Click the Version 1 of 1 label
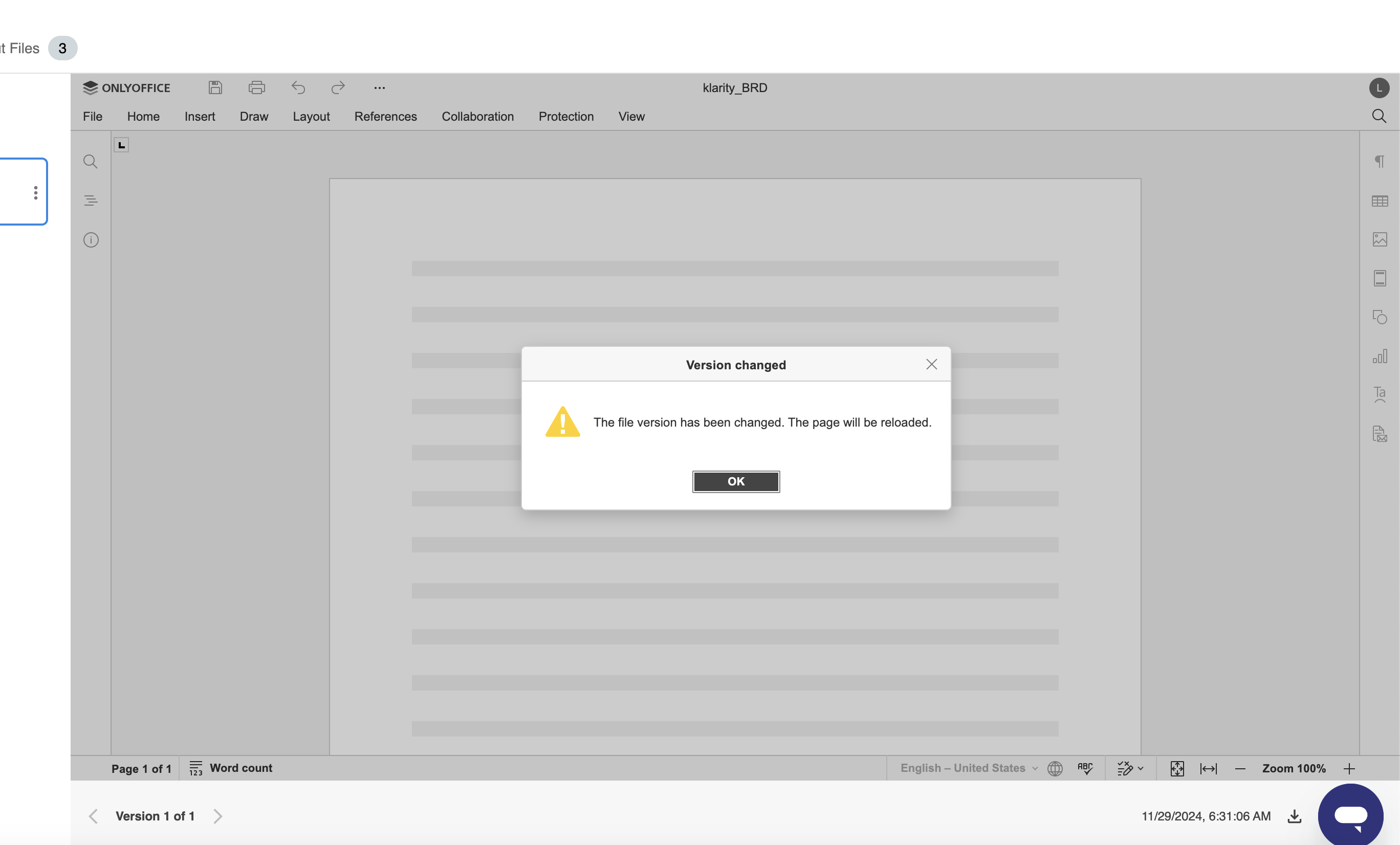The width and height of the screenshot is (1400, 845). [155, 816]
